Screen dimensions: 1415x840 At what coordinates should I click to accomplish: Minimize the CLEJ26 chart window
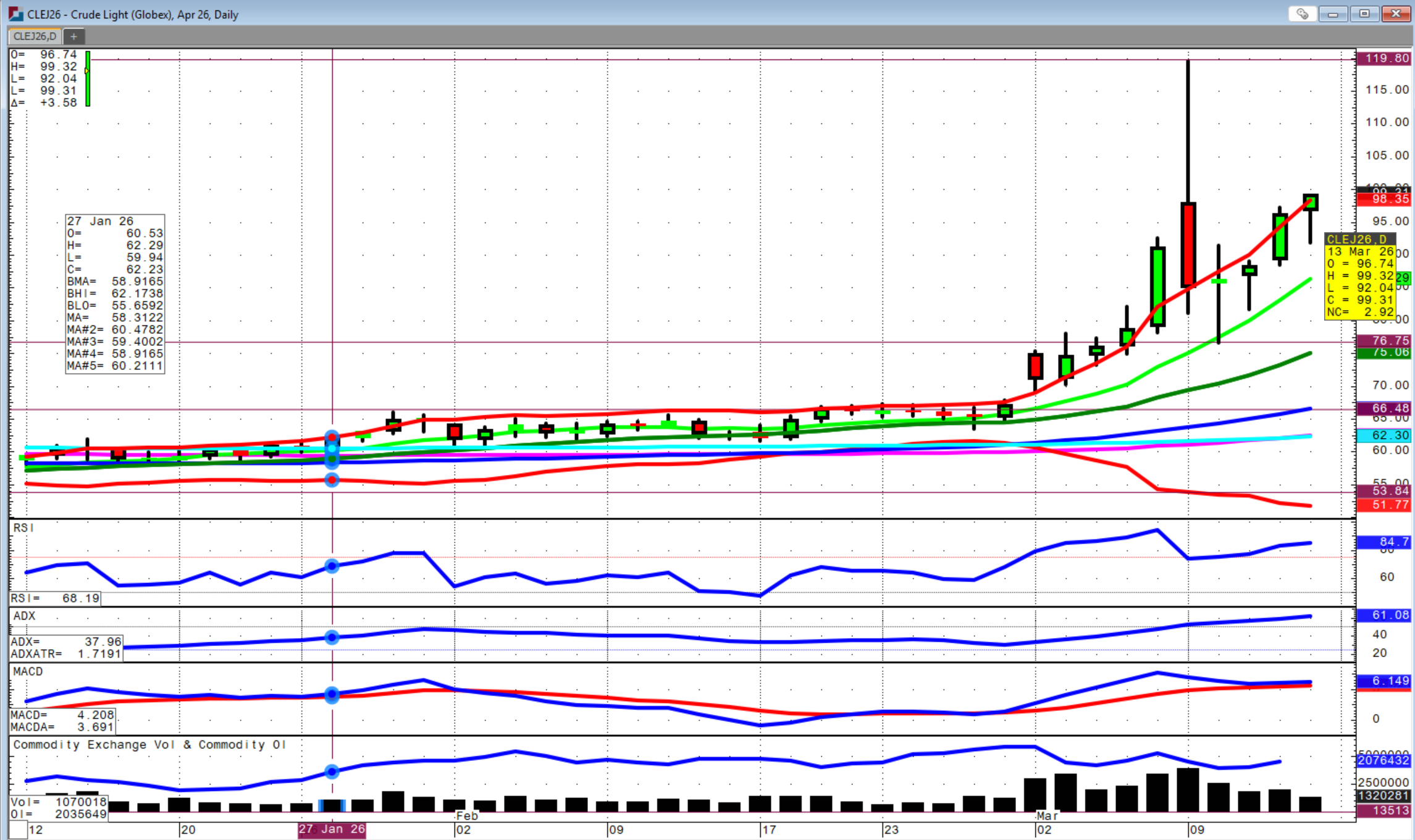click(1333, 14)
